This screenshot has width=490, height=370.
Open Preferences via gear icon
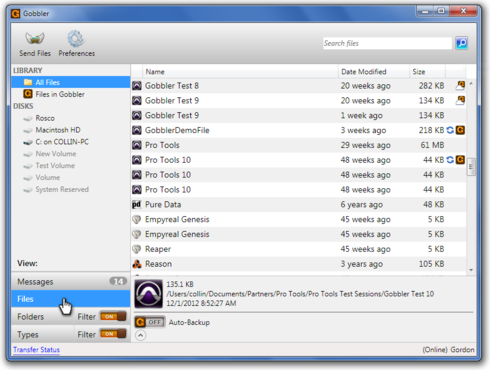[76, 38]
